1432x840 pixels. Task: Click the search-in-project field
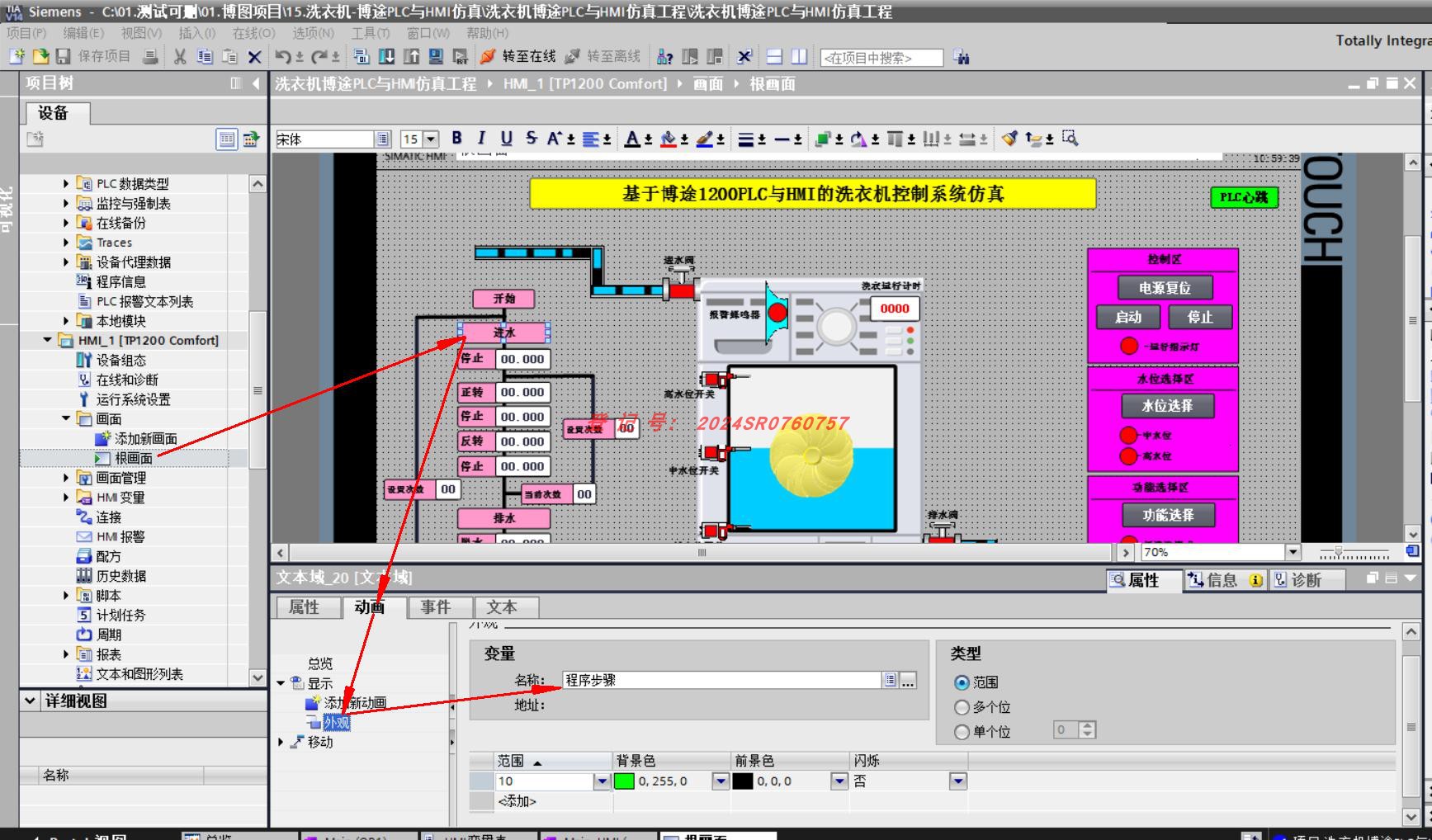[x=881, y=58]
